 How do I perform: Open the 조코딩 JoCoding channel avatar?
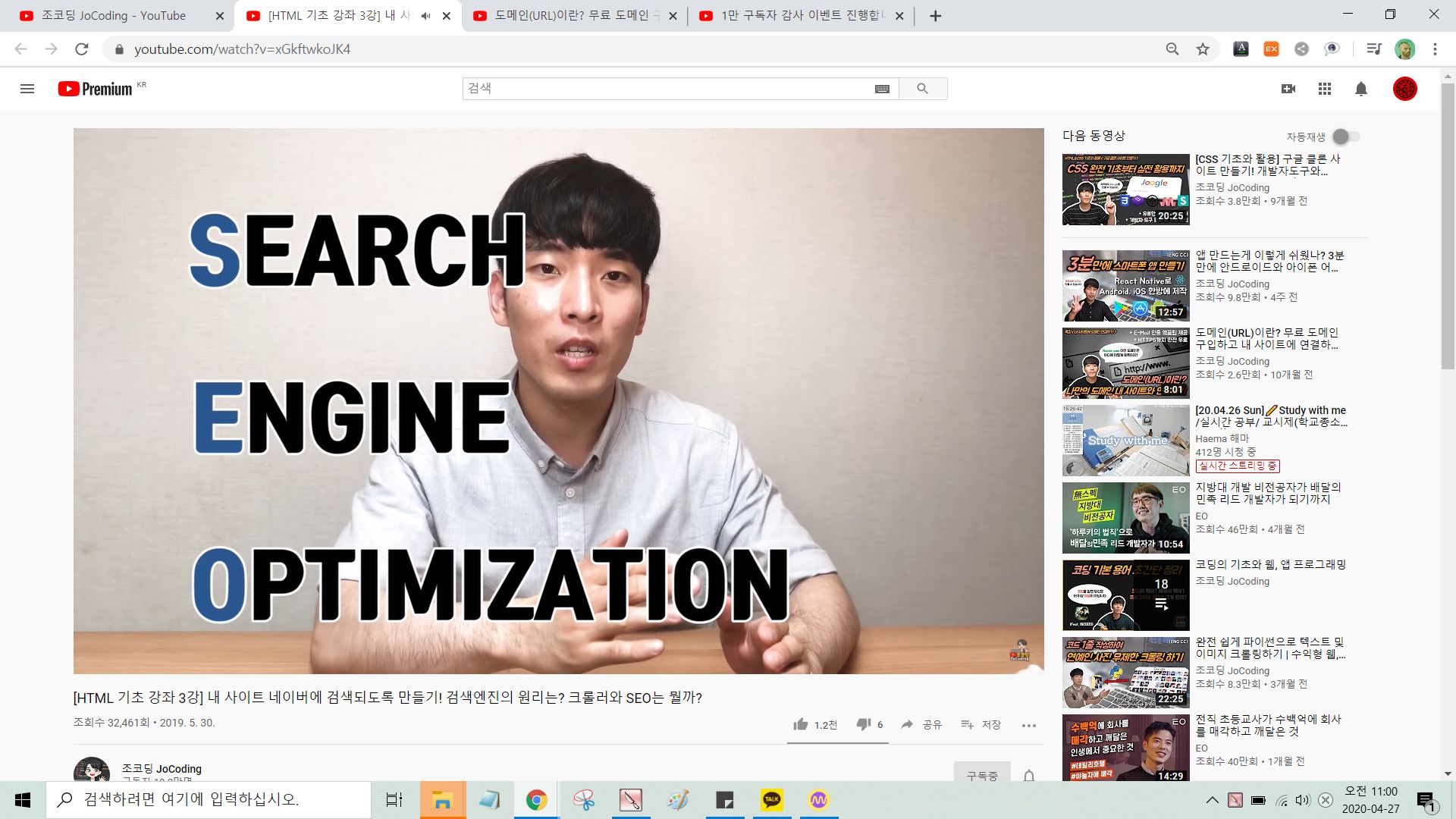pos(92,770)
